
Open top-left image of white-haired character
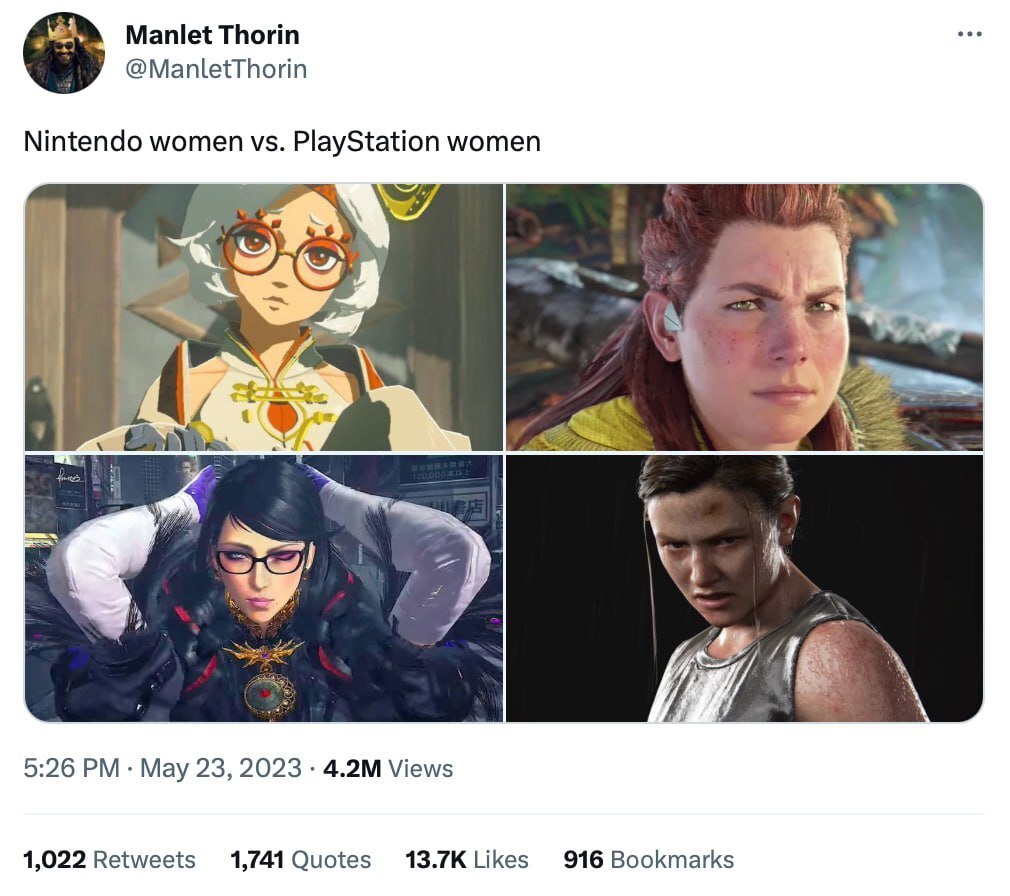(x=264, y=317)
